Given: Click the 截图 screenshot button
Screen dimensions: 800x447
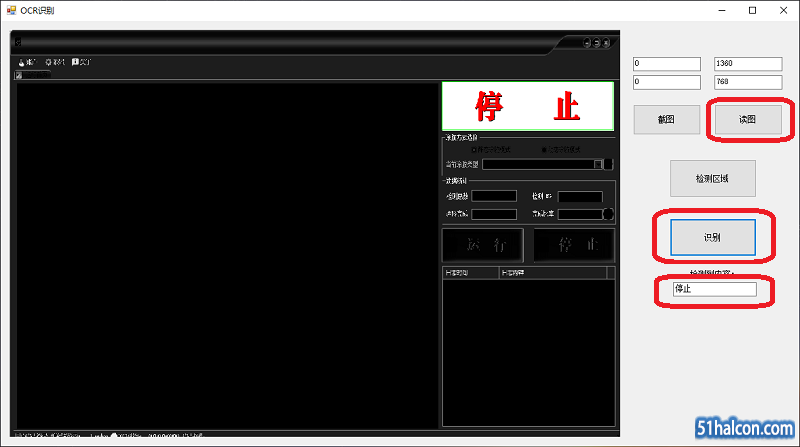Looking at the screenshot, I should [x=666, y=119].
